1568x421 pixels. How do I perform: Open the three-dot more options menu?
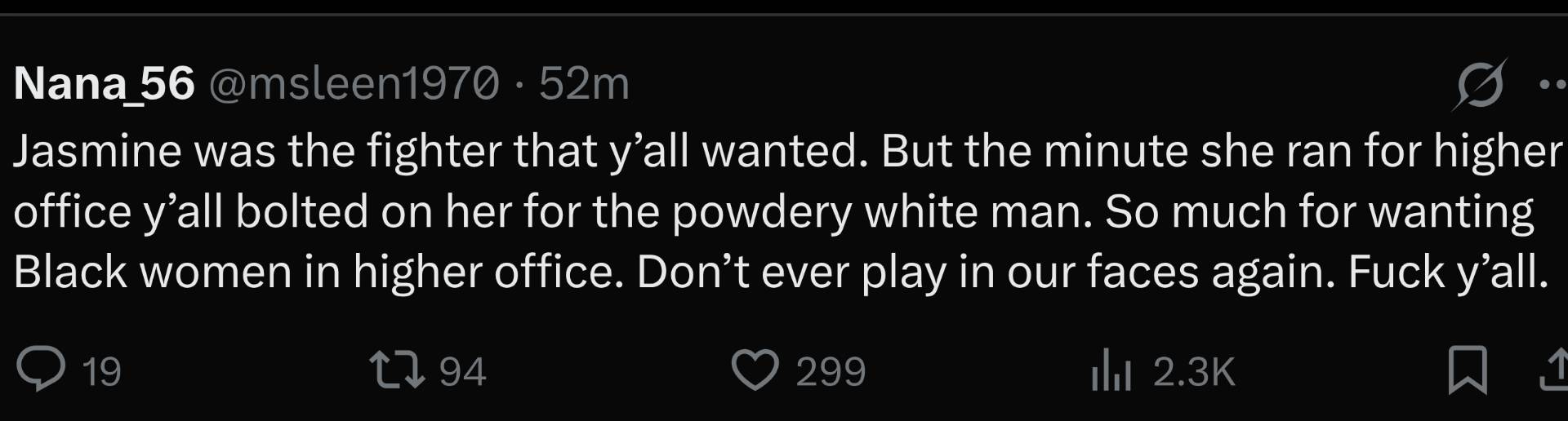click(x=1552, y=85)
